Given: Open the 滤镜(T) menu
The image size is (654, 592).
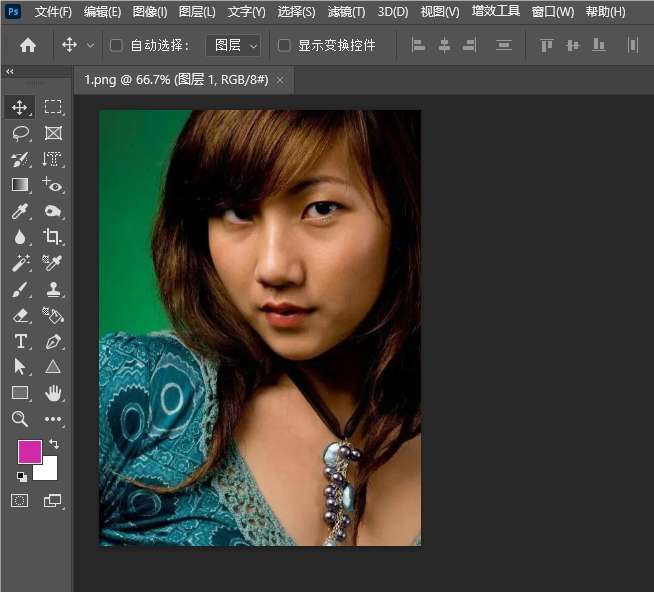Looking at the screenshot, I should pos(346,12).
